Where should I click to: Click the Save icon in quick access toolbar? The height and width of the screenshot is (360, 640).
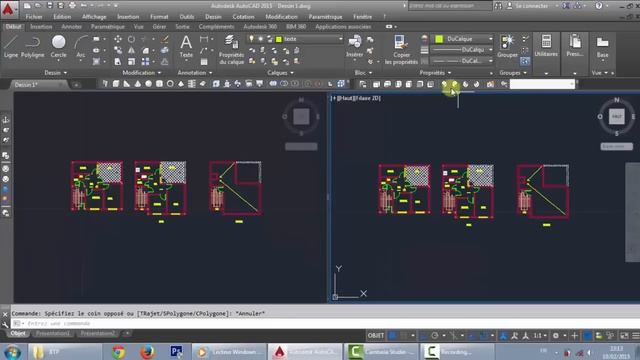[49, 6]
